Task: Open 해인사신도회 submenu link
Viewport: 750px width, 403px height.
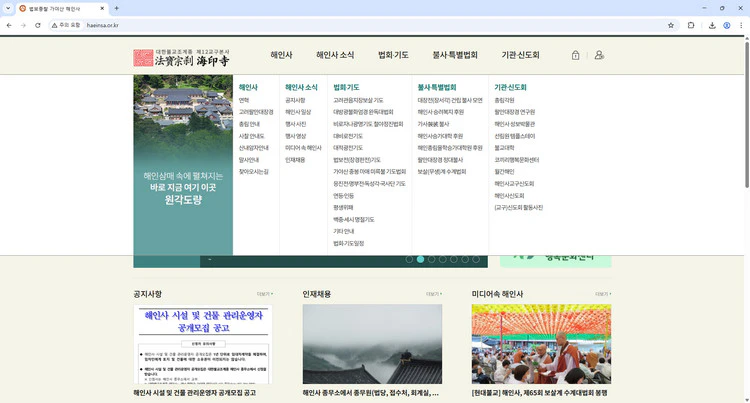Action: 509,196
